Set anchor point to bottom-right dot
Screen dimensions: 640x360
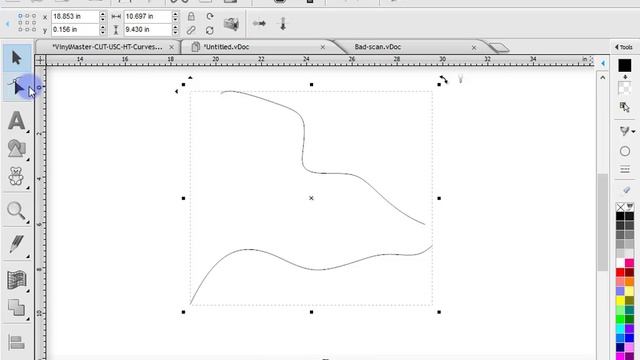[x=34, y=29]
